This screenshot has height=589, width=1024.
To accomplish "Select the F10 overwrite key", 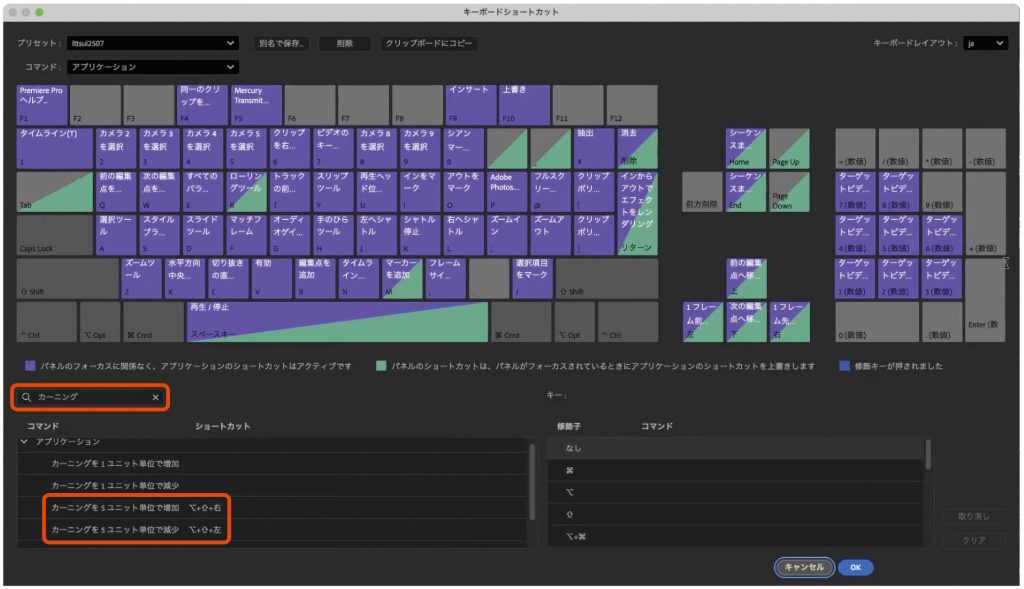I will [x=524, y=105].
